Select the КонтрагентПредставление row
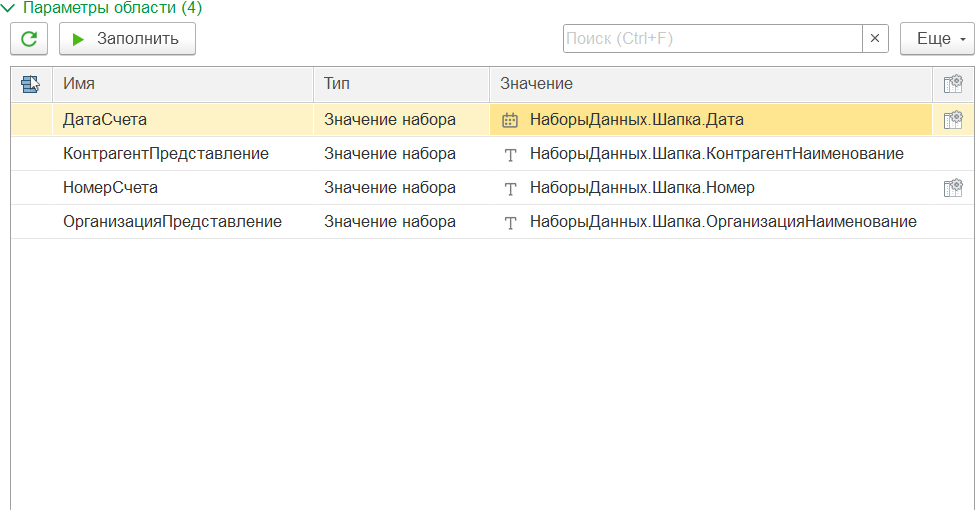The height and width of the screenshot is (512, 977). (x=166, y=154)
